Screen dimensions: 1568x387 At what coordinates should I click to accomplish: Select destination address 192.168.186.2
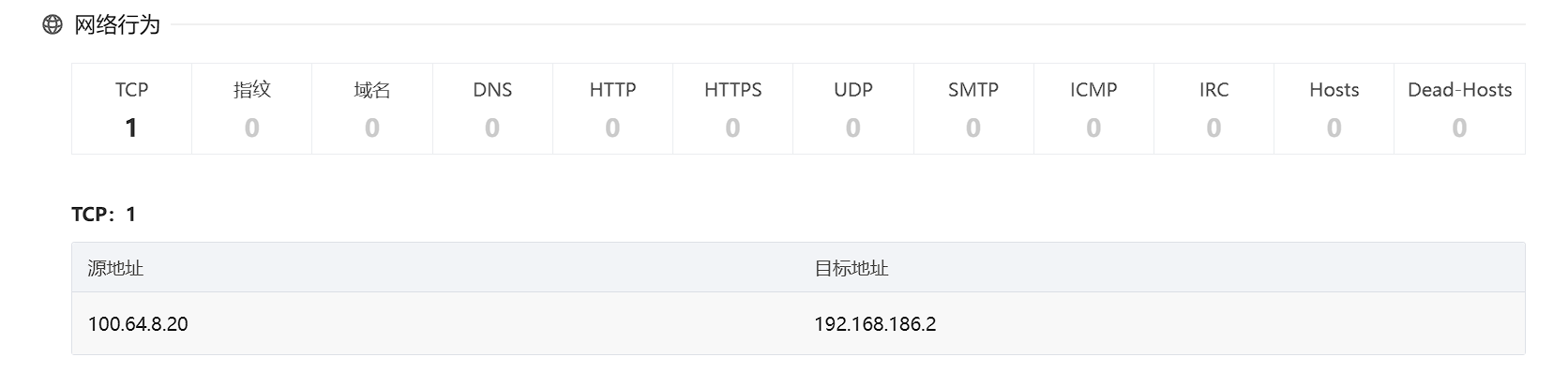[x=875, y=324]
